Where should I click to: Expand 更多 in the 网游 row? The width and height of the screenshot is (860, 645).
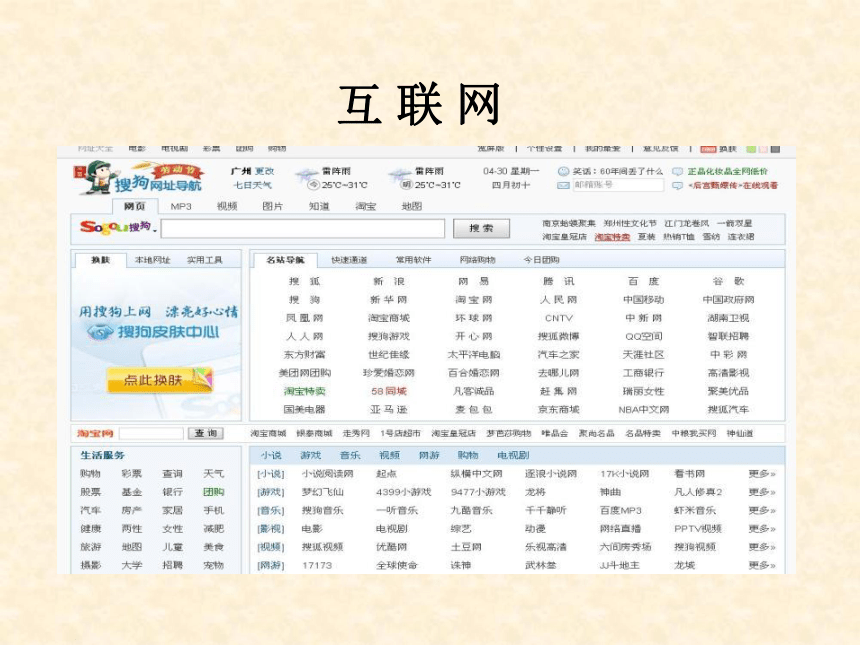[x=762, y=565]
